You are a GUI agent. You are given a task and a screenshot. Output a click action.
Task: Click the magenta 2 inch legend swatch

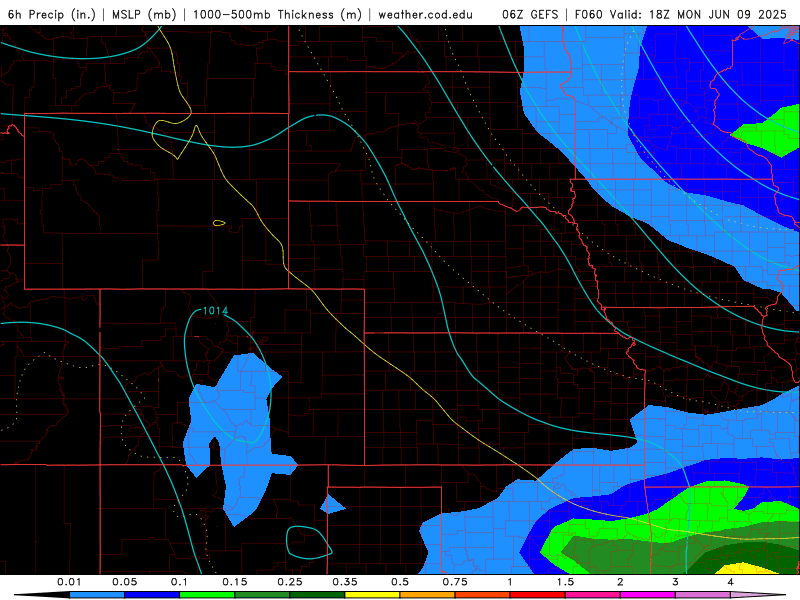[x=648, y=595]
